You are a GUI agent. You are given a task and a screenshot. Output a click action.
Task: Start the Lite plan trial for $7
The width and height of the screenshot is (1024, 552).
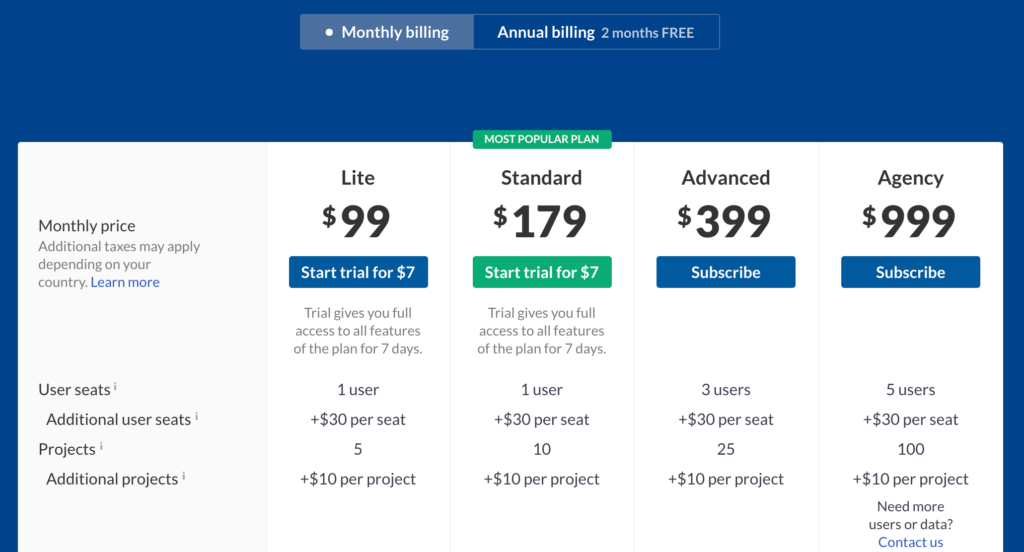pyautogui.click(x=358, y=272)
